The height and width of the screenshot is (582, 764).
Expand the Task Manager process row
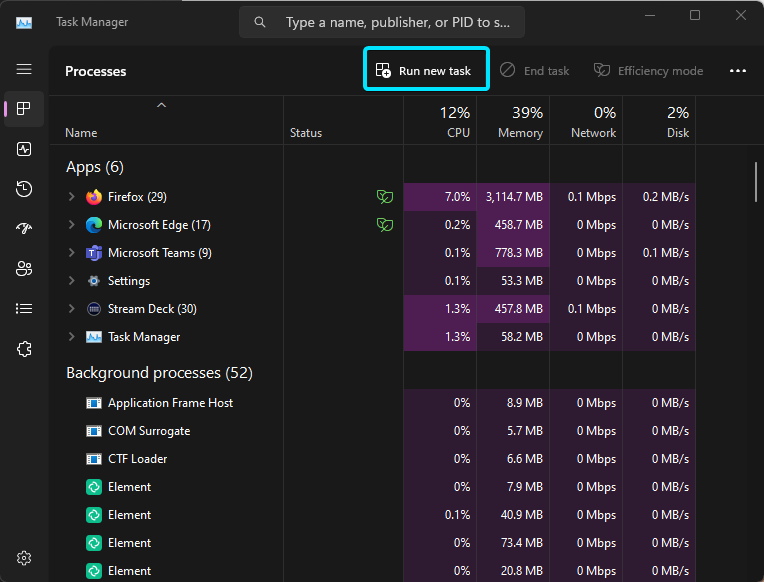pyautogui.click(x=72, y=336)
